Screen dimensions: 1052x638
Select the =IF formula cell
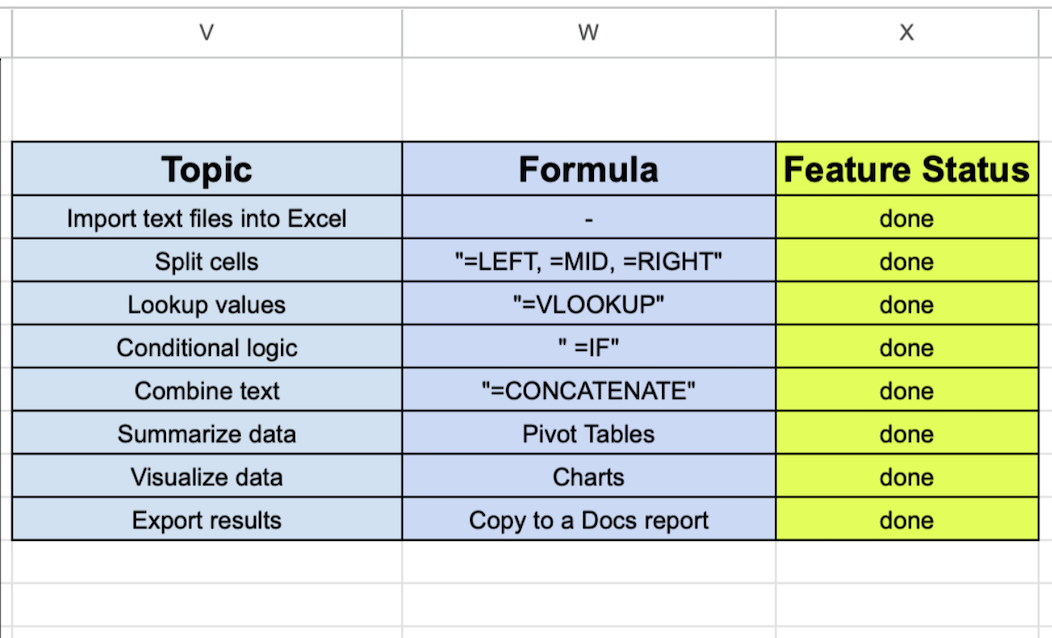[x=588, y=348]
